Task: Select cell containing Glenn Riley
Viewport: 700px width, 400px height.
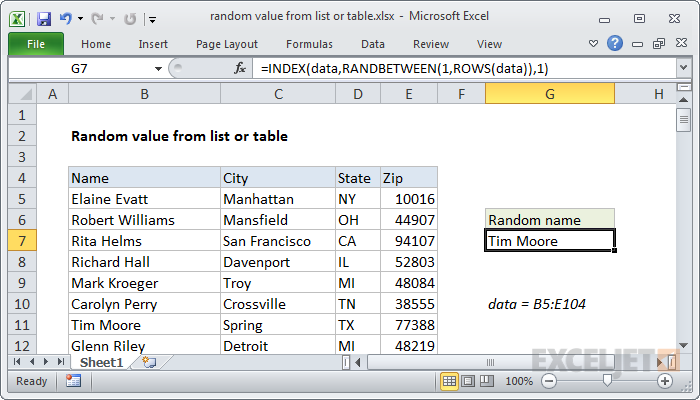Action: click(x=144, y=346)
